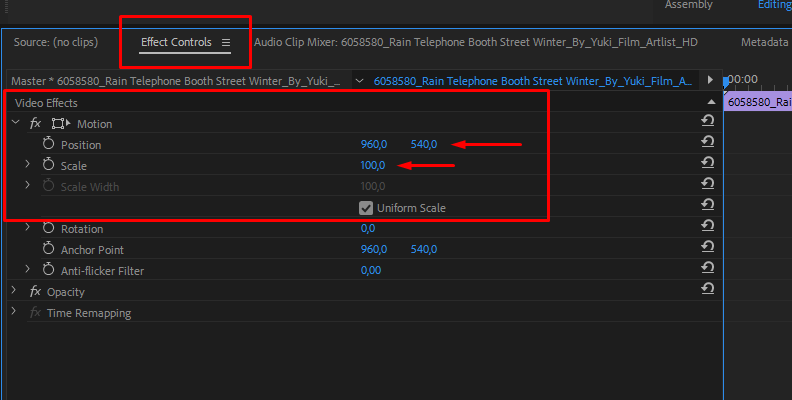Show the timeline view play arrow
Screen dimensions: 792x400
710,80
